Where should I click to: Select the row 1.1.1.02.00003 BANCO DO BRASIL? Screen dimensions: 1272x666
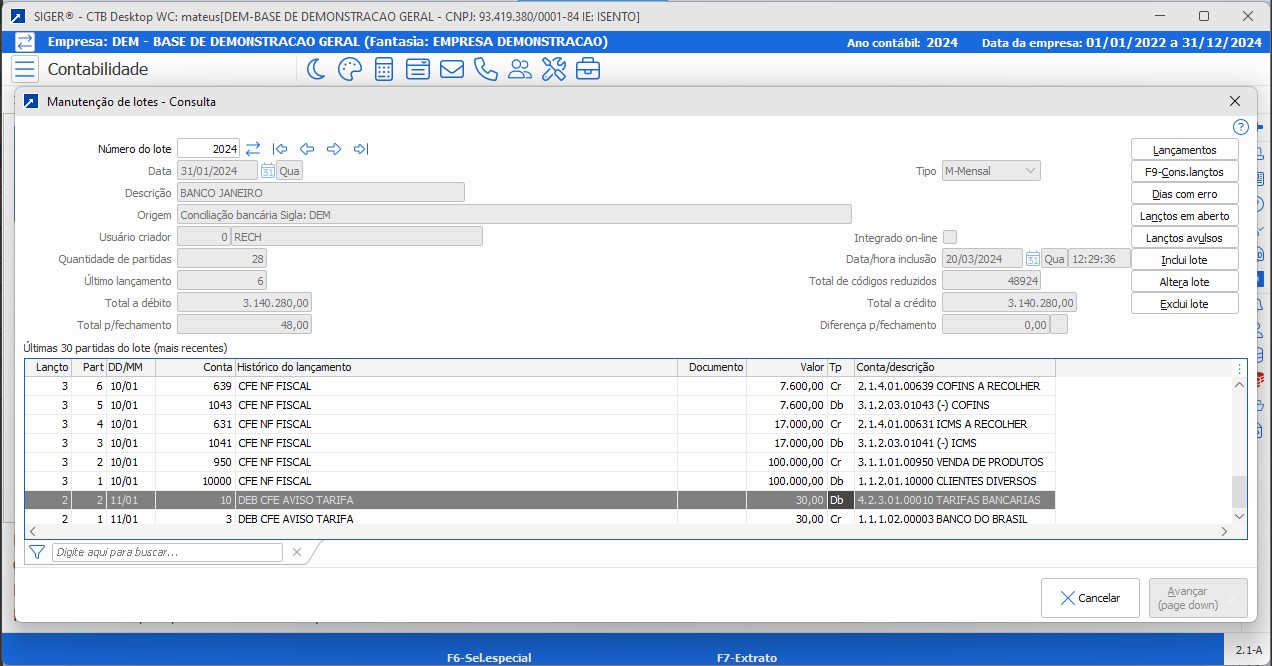pyautogui.click(x=540, y=518)
